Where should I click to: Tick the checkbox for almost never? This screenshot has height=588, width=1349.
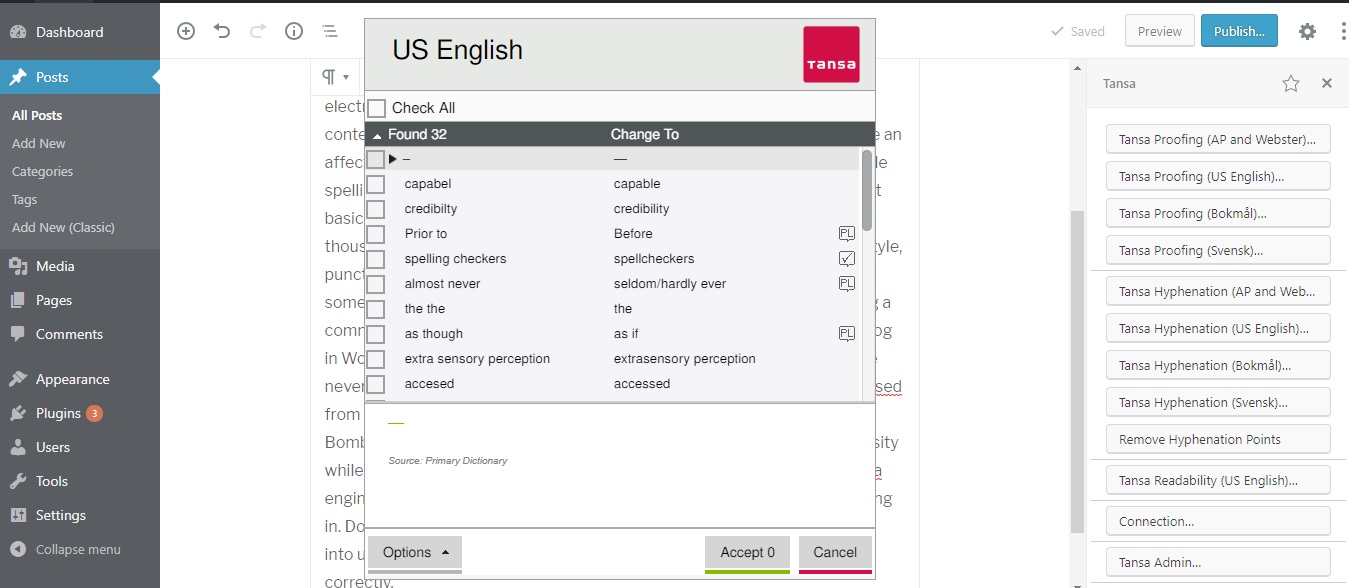[375, 284]
